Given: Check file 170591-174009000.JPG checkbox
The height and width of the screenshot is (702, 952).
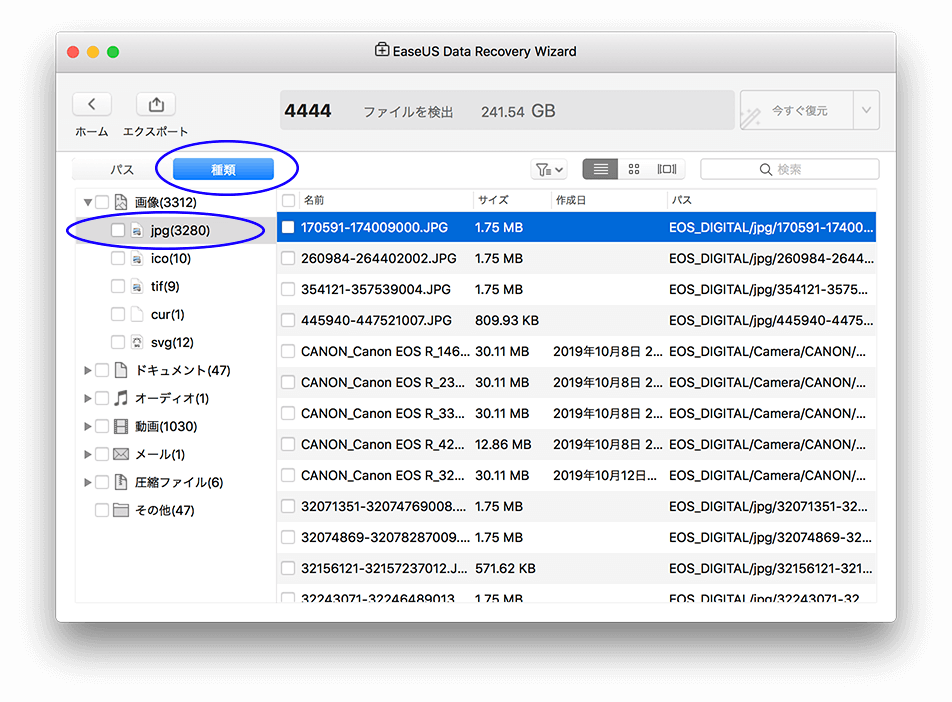Looking at the screenshot, I should click(x=288, y=227).
